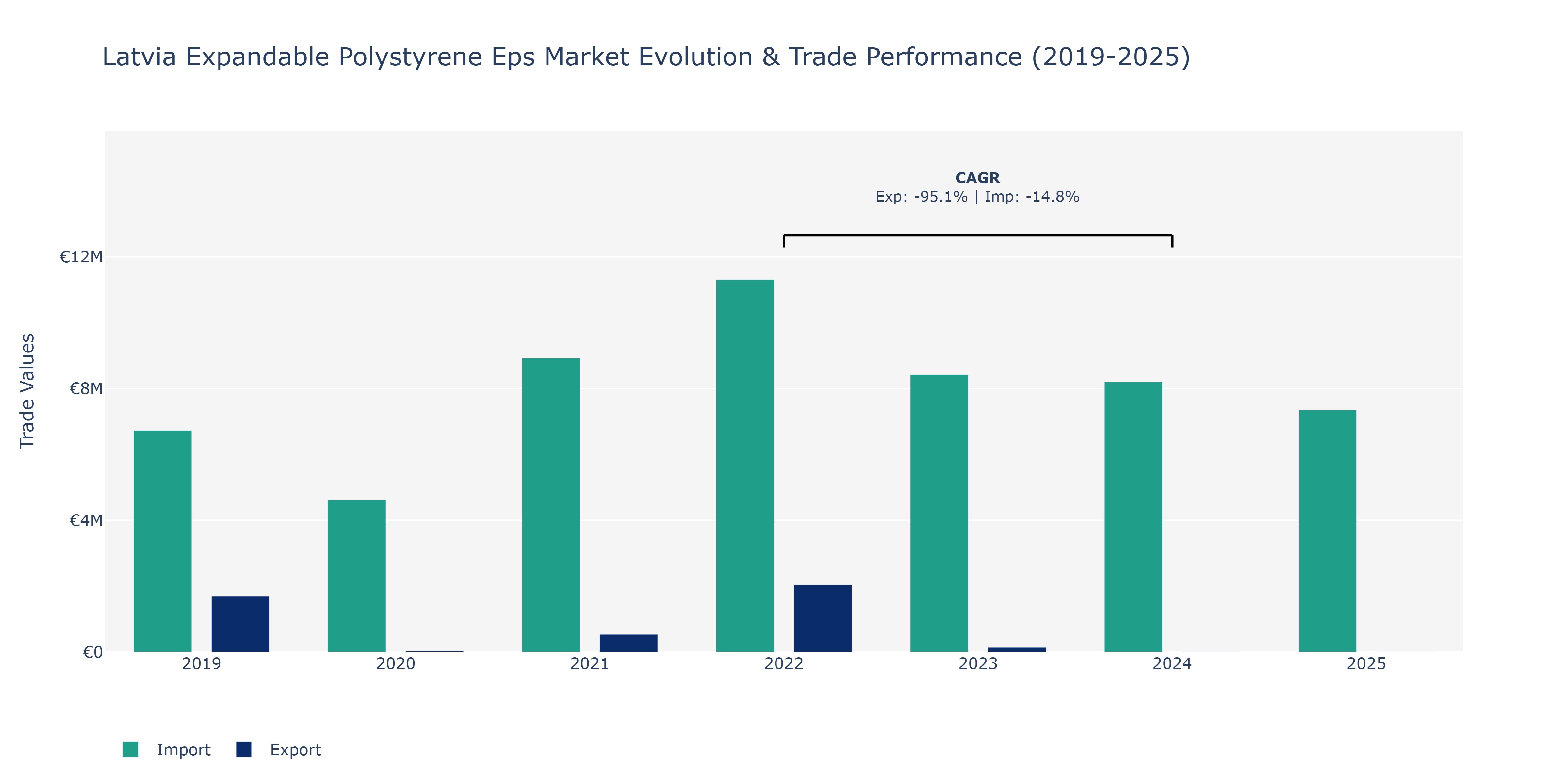
Task: Select the 2022 Export bar
Action: point(823,618)
